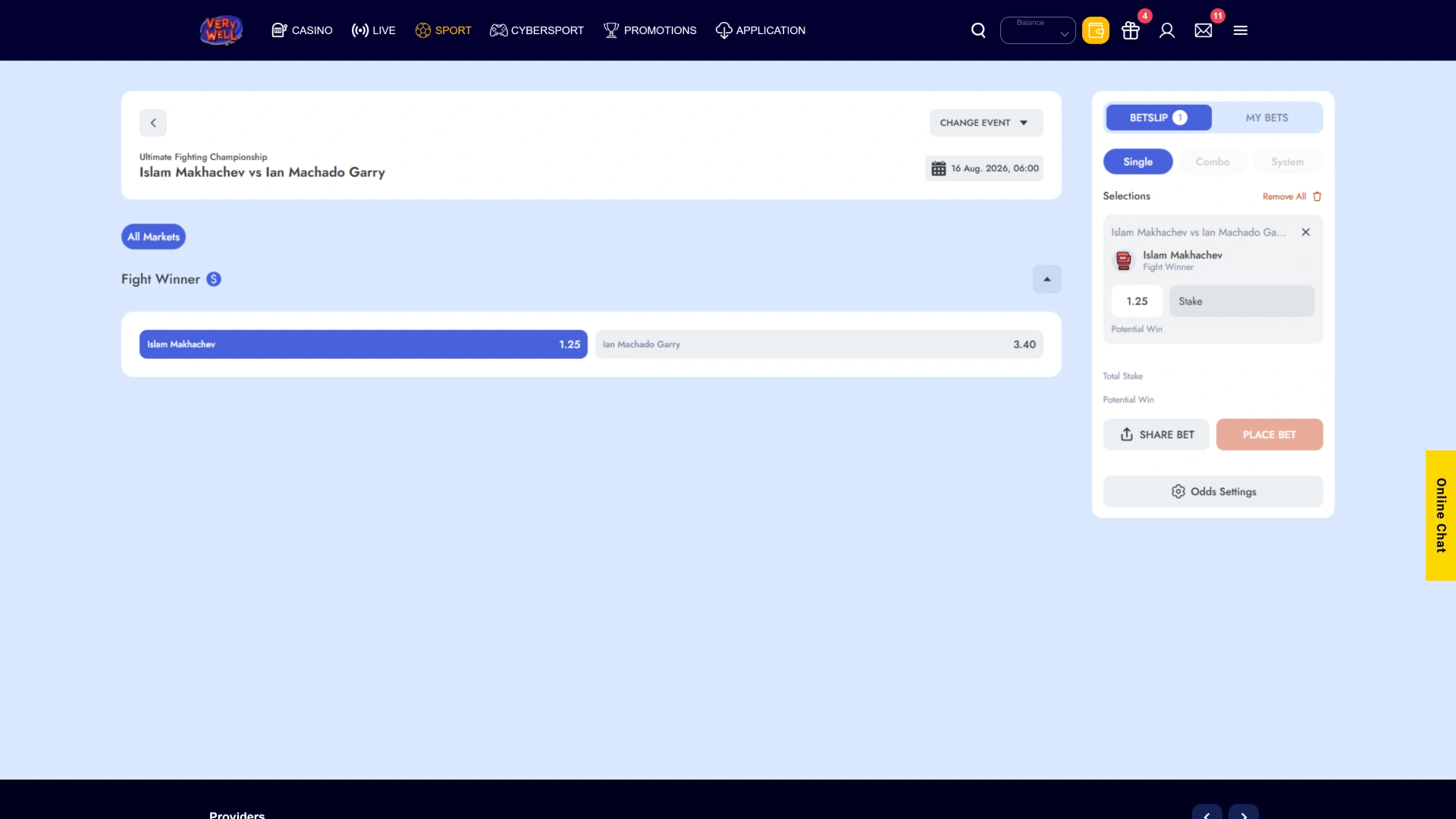Open the Cybersport section
This screenshot has height=819, width=1456.
537,30
